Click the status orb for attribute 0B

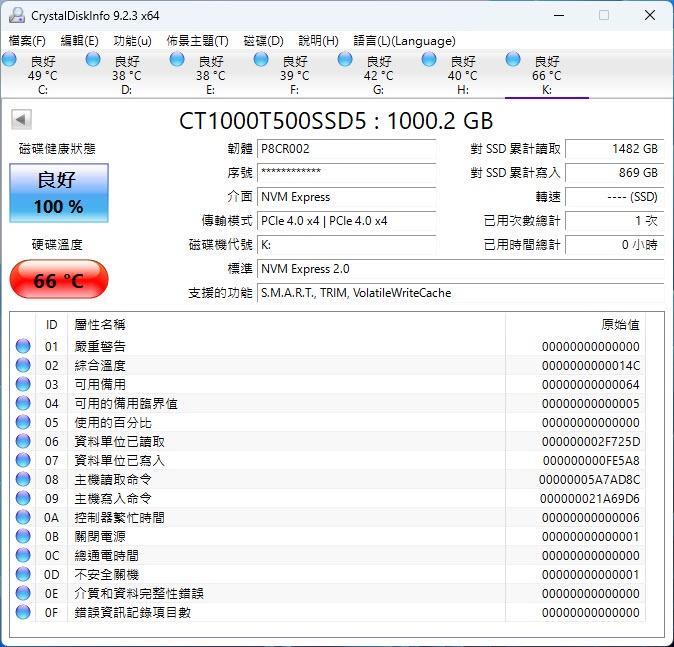click(x=23, y=536)
